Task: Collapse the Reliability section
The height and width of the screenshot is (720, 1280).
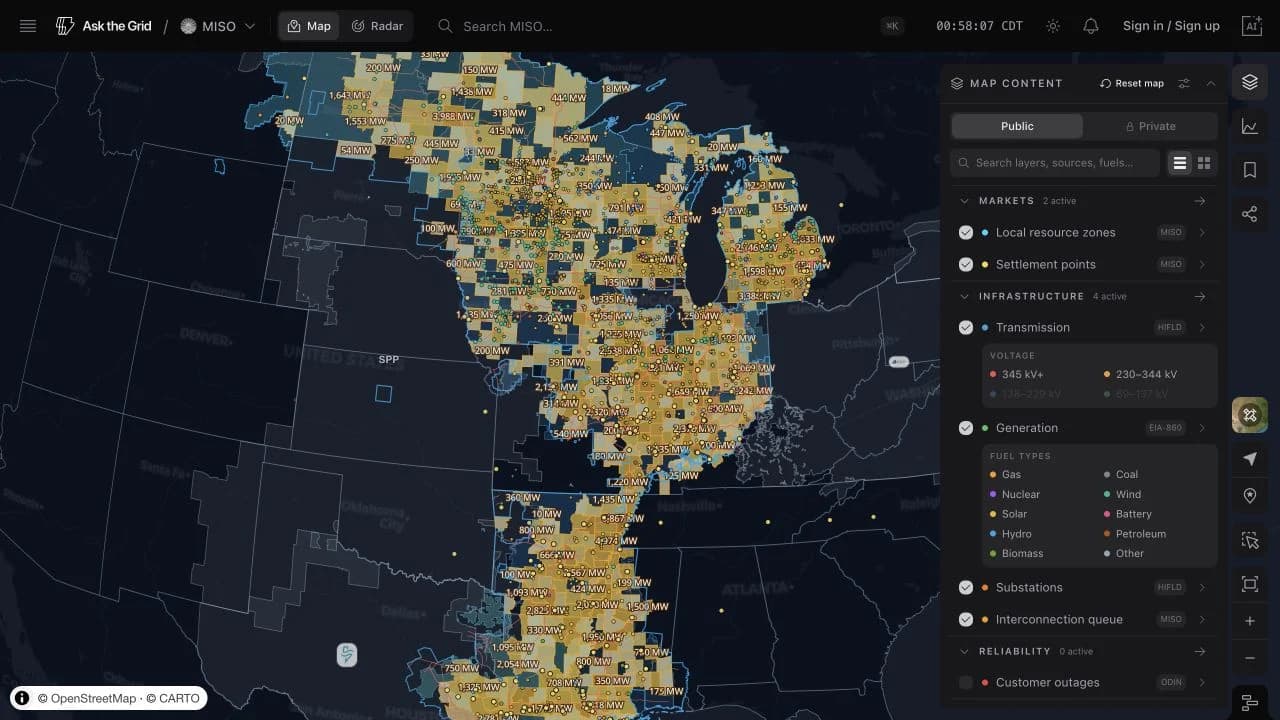Action: 965,651
